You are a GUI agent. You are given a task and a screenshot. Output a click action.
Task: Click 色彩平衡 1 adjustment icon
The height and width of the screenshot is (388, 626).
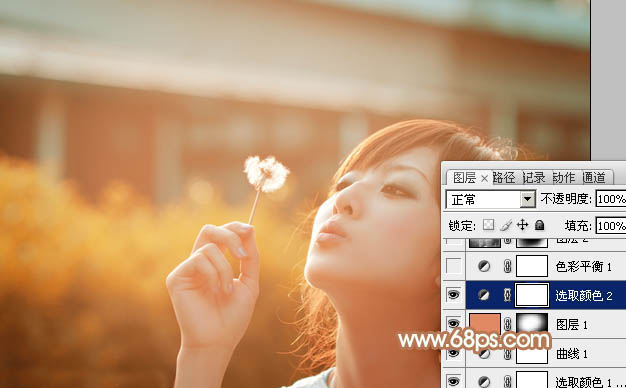coord(484,266)
